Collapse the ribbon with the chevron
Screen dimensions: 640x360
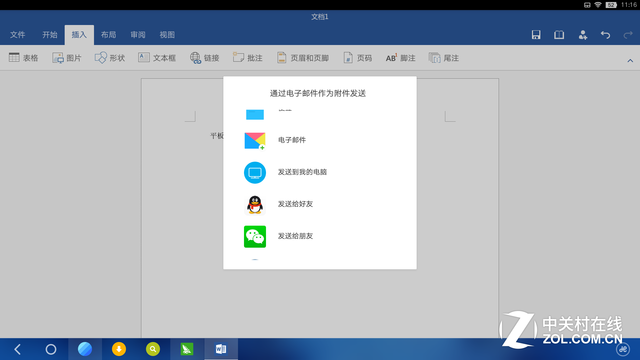pos(630,61)
